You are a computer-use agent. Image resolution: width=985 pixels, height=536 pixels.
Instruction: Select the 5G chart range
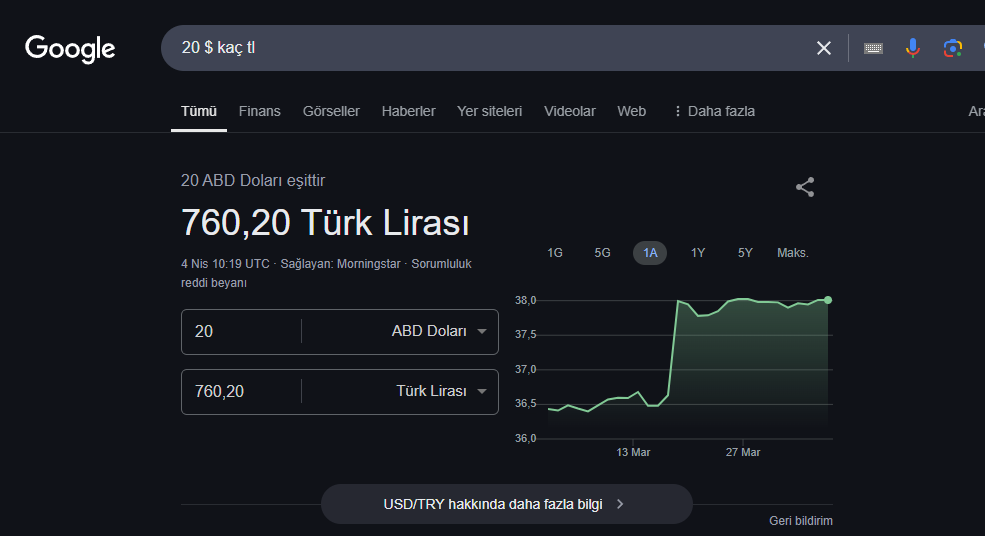click(602, 253)
